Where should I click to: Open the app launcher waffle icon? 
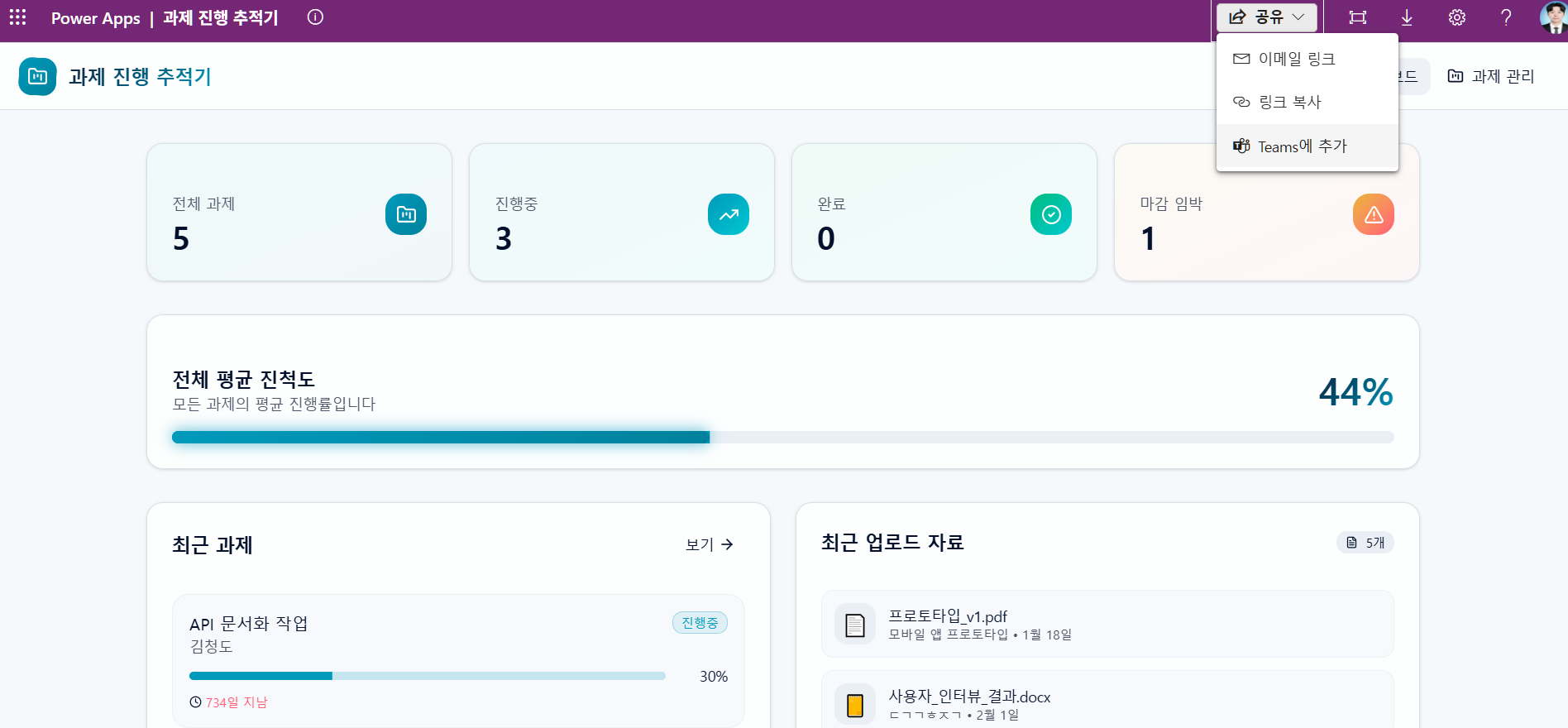click(17, 17)
